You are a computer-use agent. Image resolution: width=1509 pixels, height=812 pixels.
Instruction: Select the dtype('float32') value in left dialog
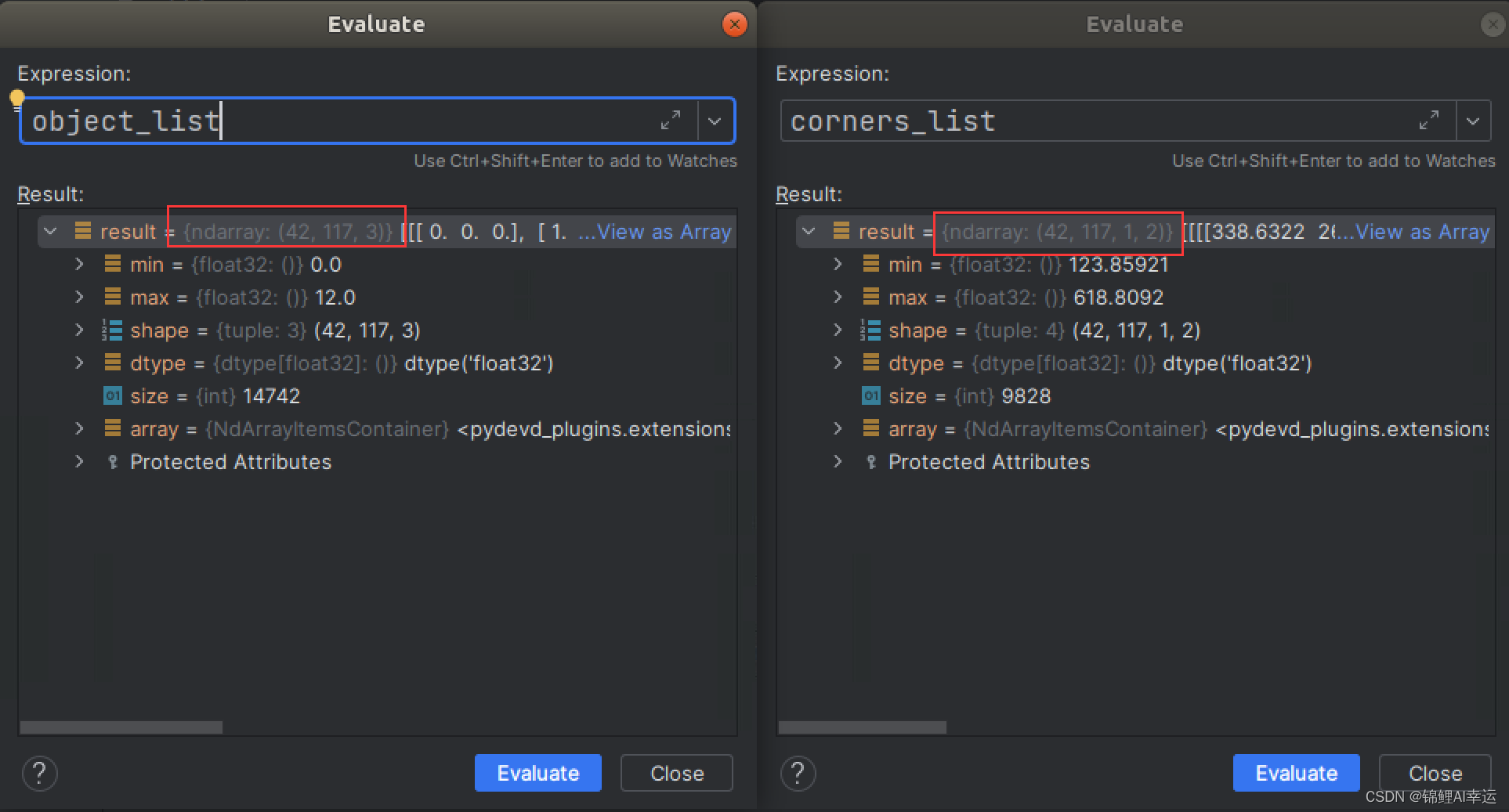(x=479, y=363)
